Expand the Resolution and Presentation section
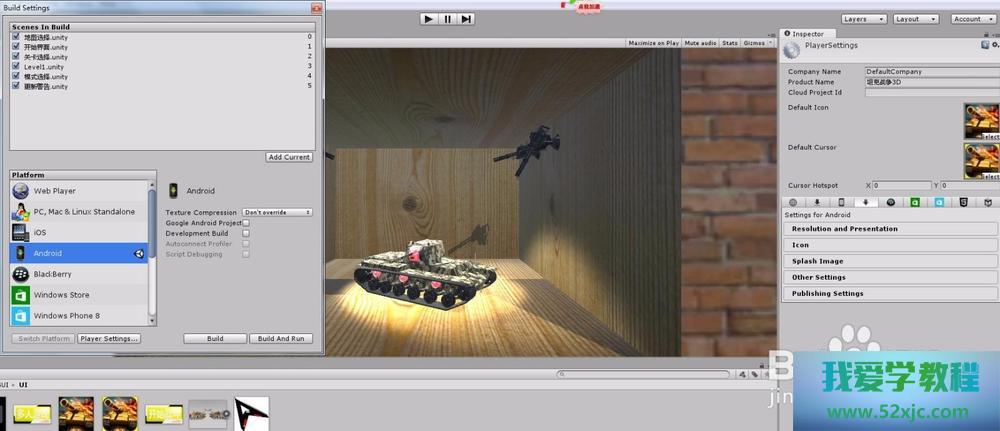The width and height of the screenshot is (1000, 431). (845, 229)
